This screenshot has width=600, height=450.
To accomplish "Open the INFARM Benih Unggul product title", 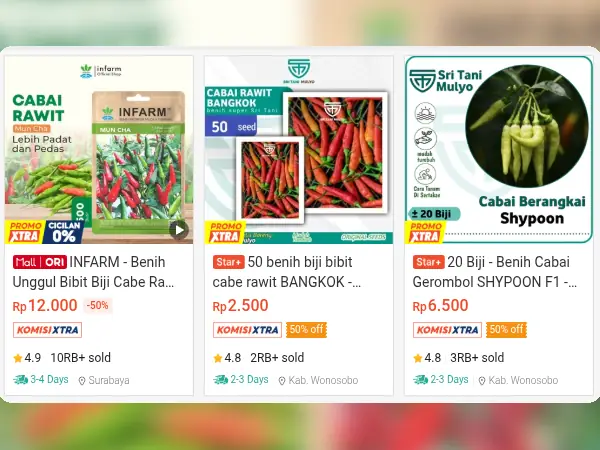I will [93, 272].
